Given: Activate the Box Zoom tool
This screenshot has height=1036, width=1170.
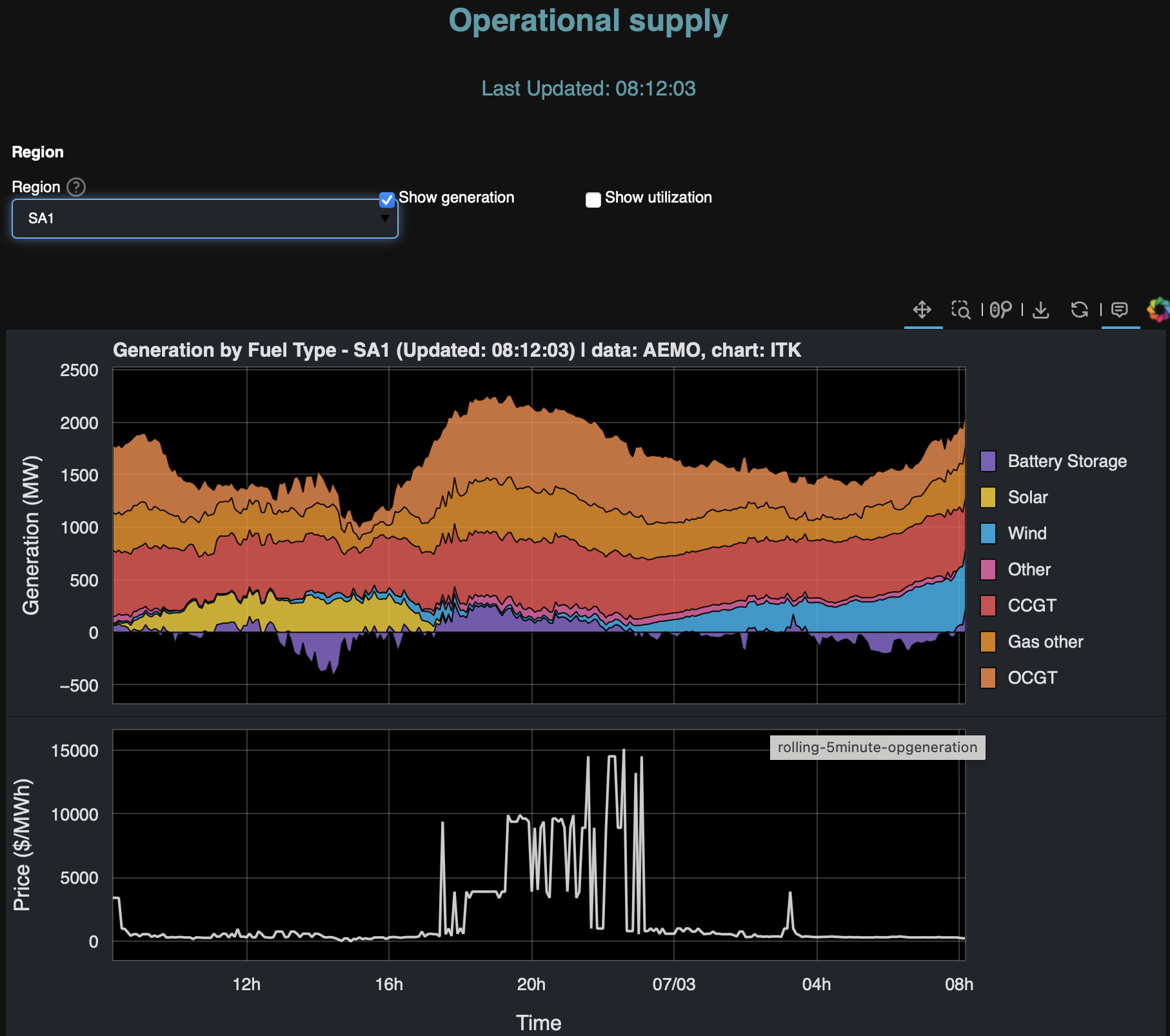Looking at the screenshot, I should (961, 310).
